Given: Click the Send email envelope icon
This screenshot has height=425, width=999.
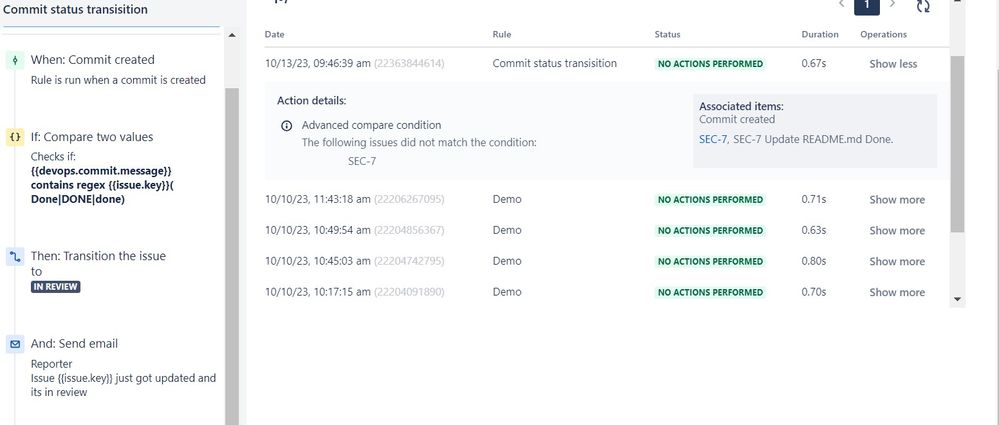Looking at the screenshot, I should (15, 344).
